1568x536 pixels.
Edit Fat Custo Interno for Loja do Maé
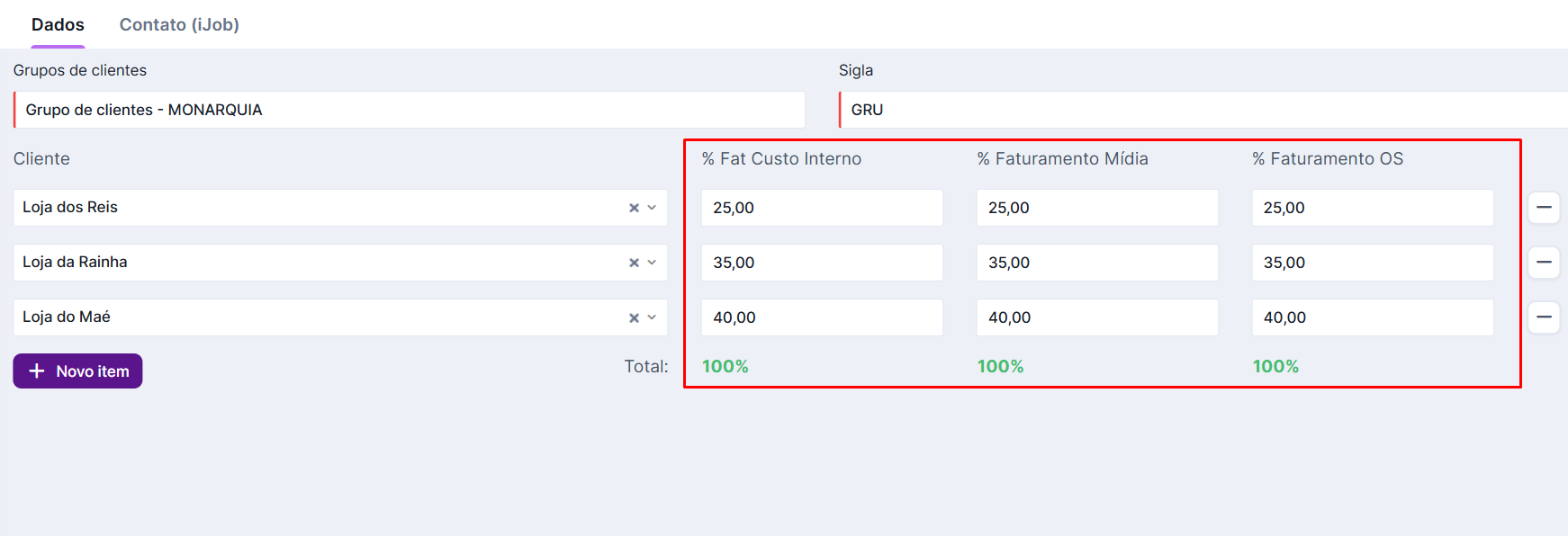pyautogui.click(x=821, y=317)
